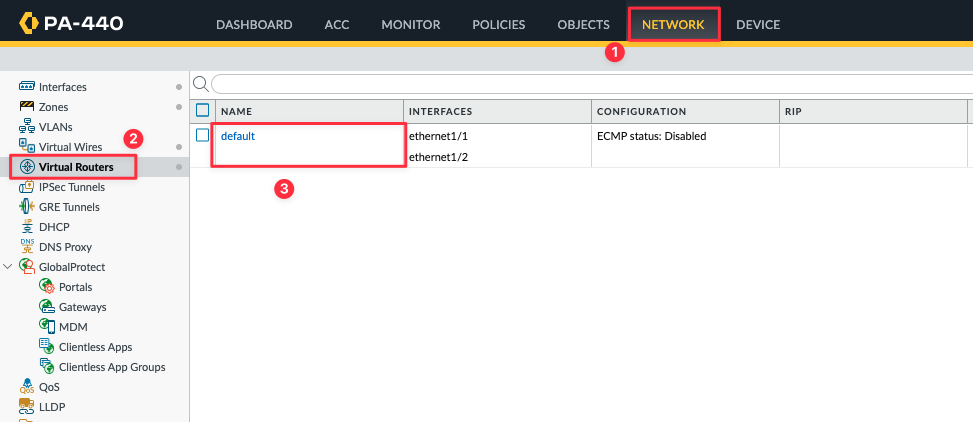Open the MONITOR tab
The width and height of the screenshot is (973, 422).
click(411, 25)
